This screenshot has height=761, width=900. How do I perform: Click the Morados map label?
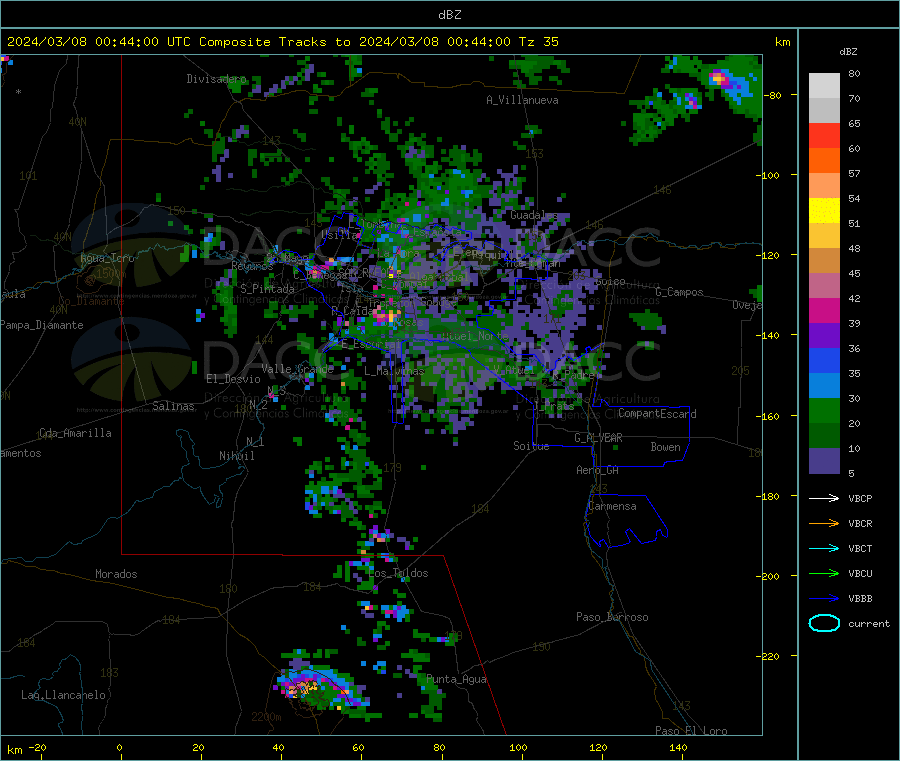pos(116,574)
